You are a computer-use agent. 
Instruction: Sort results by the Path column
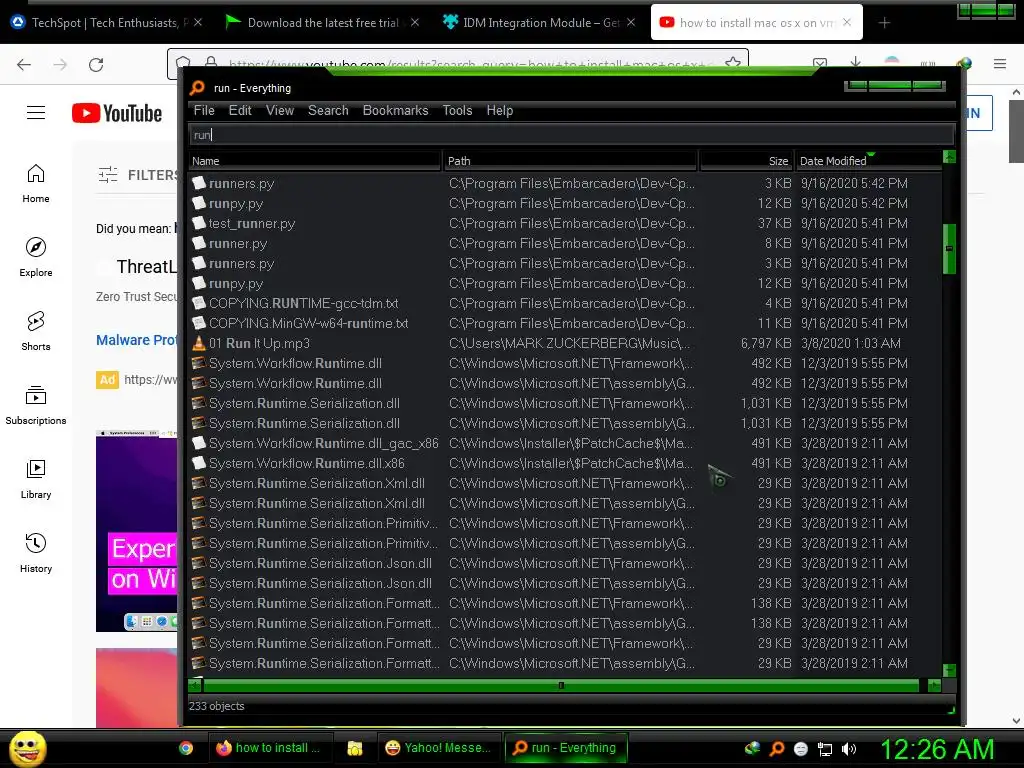(570, 161)
